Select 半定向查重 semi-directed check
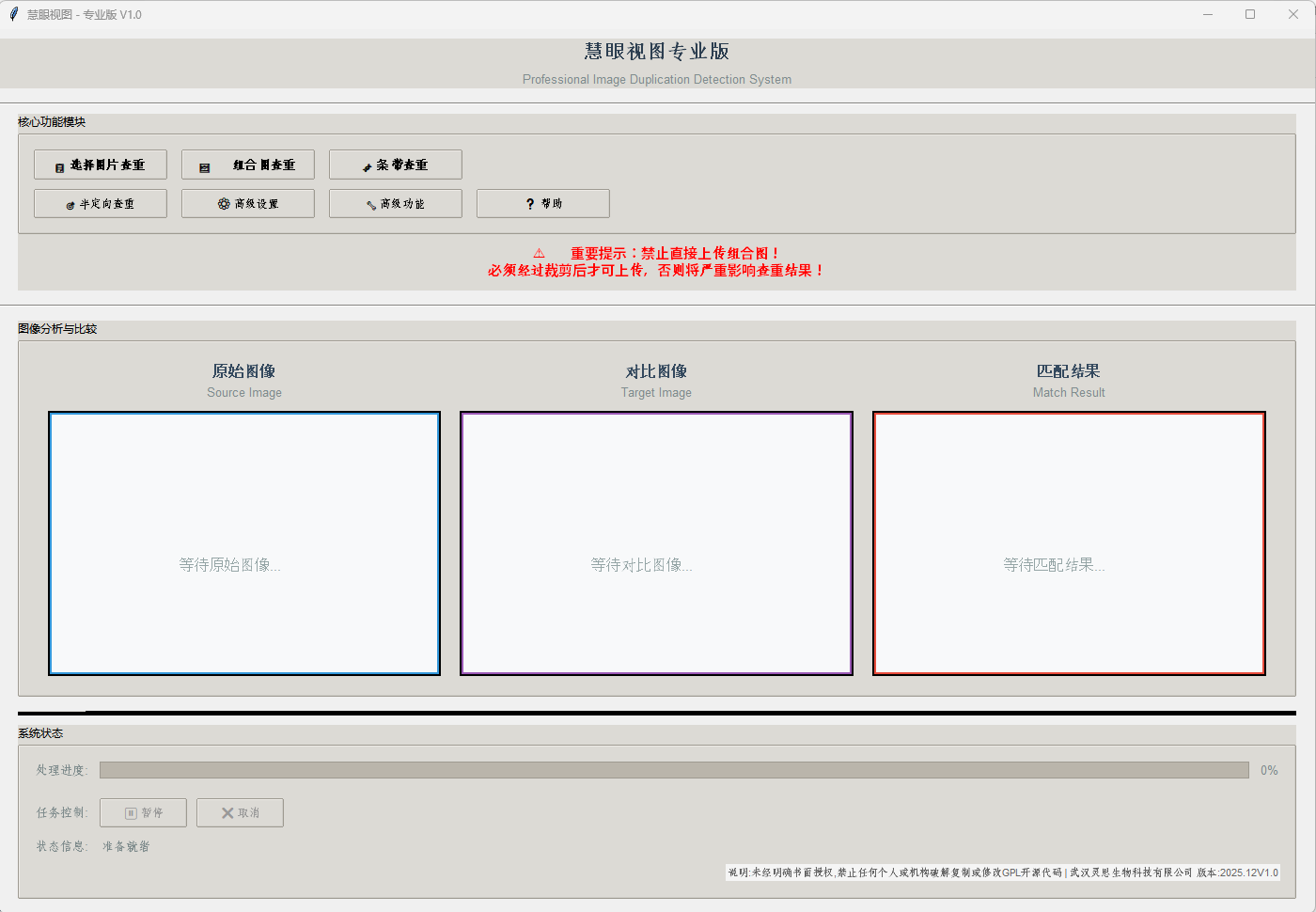 pos(101,204)
